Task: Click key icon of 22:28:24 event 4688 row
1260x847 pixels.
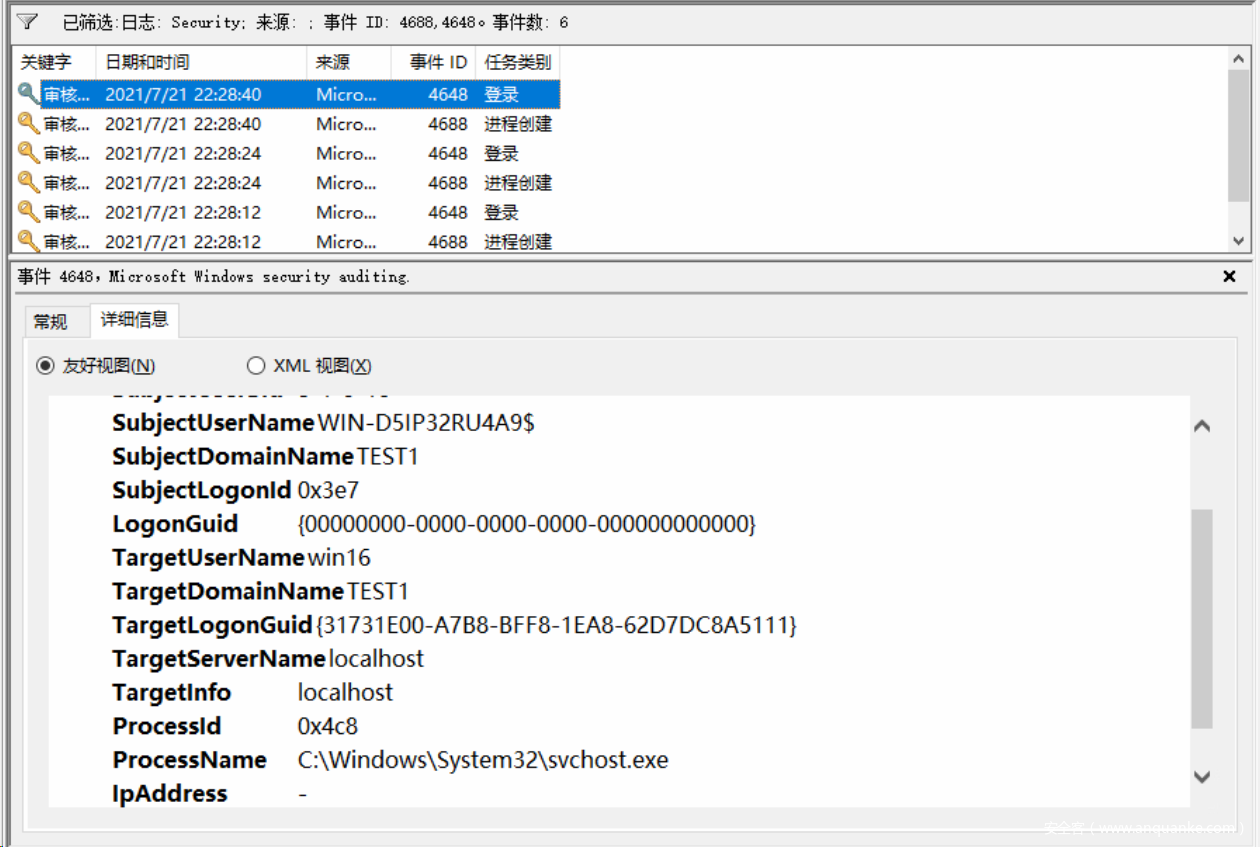Action: (28, 183)
